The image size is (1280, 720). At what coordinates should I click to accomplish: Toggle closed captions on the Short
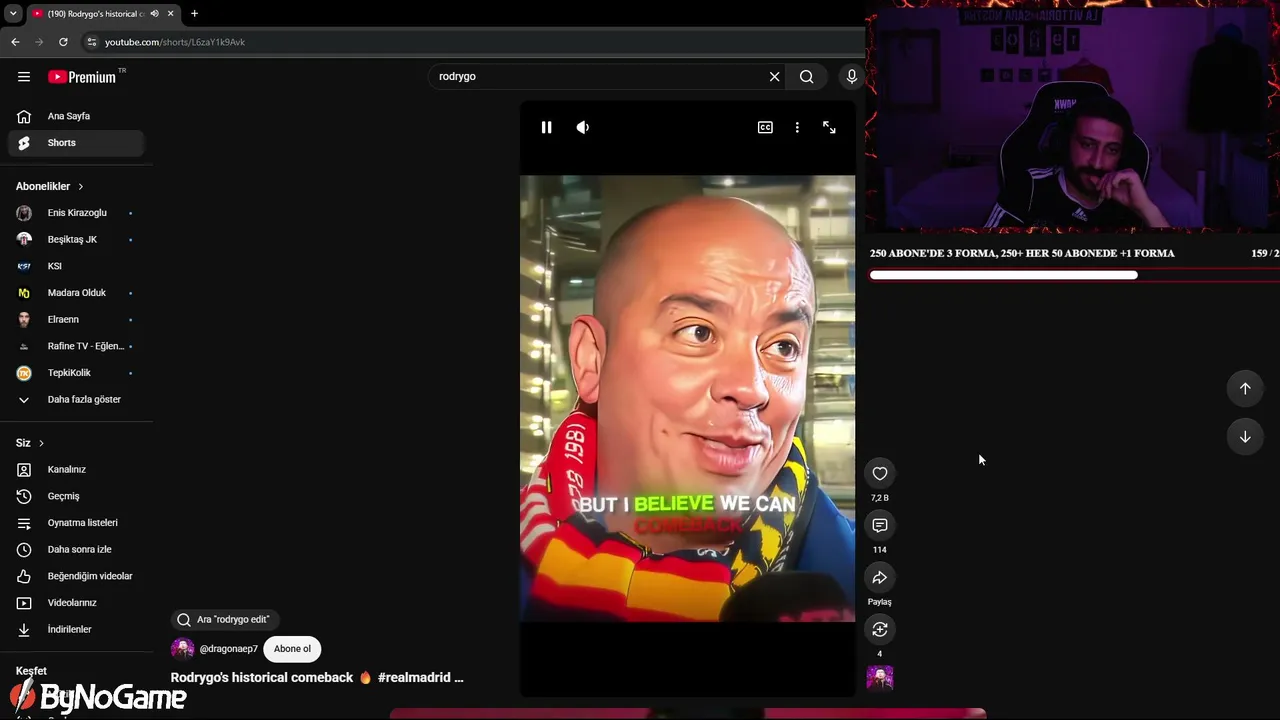point(765,127)
